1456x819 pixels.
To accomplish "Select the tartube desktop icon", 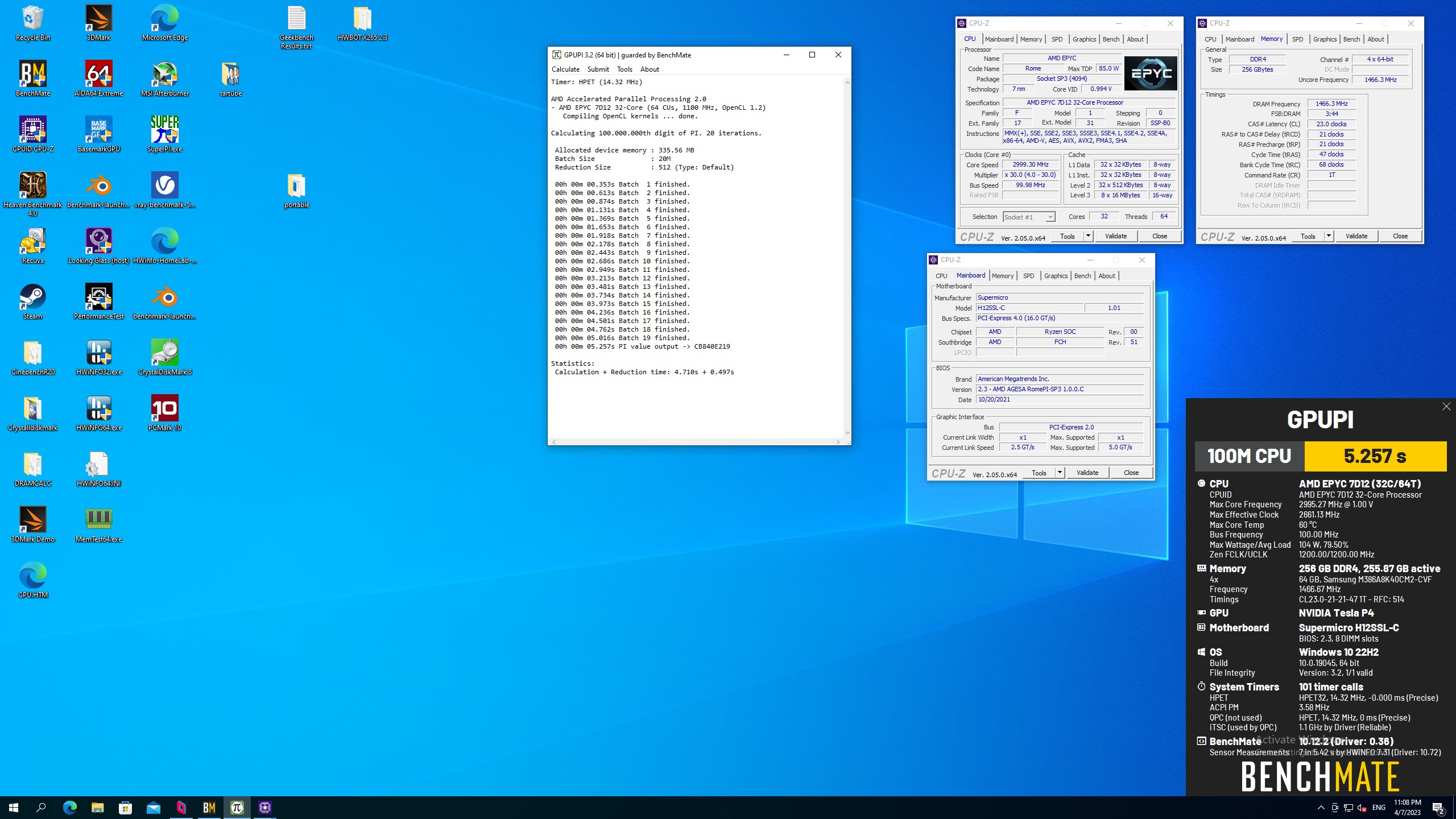I will click(230, 79).
